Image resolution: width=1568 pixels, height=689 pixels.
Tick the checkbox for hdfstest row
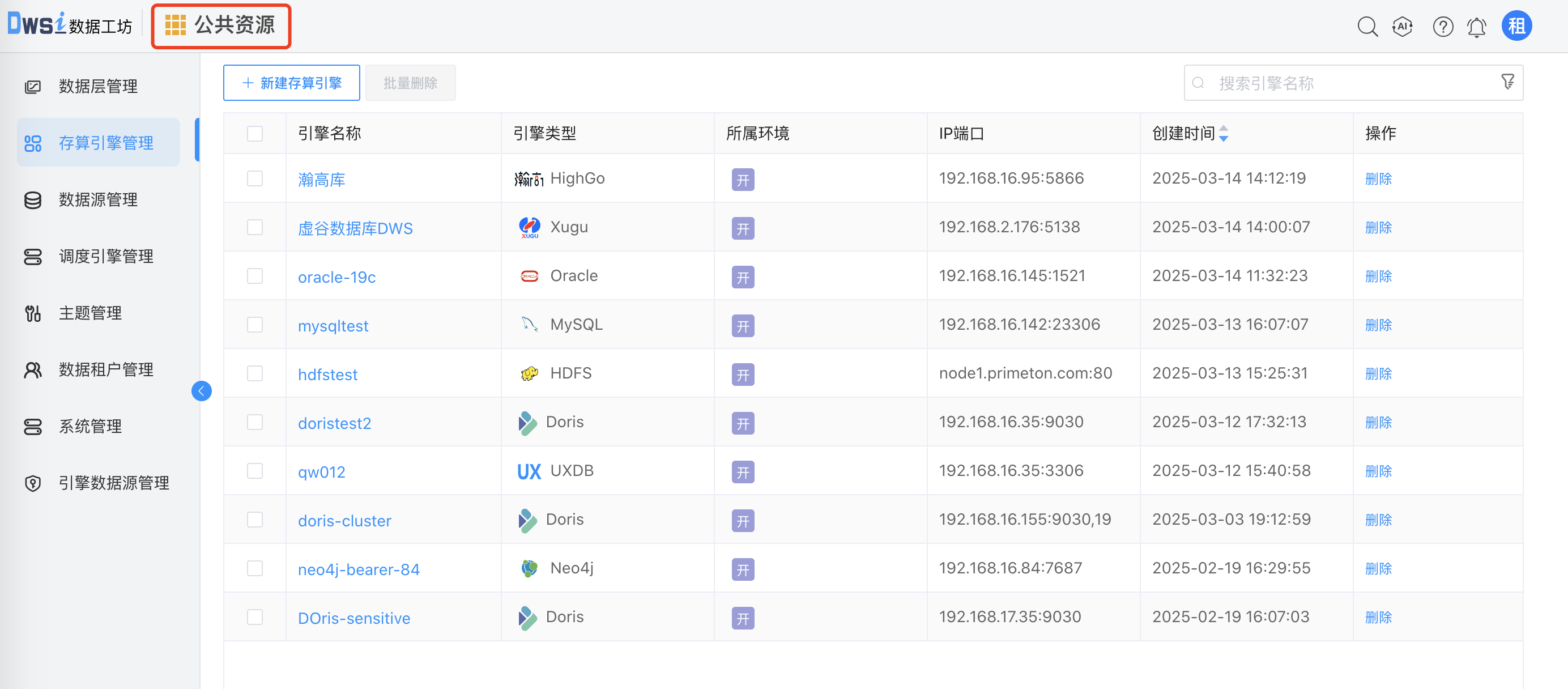pyautogui.click(x=255, y=374)
